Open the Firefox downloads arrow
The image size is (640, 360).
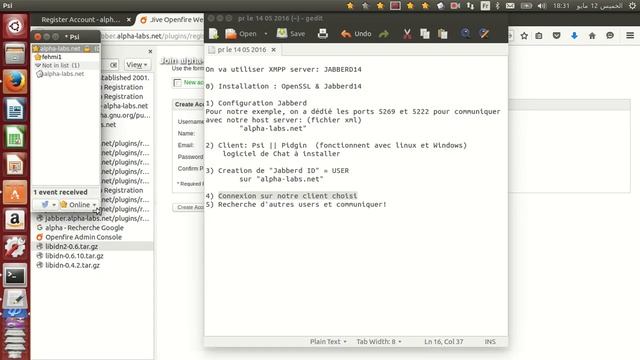click(x=574, y=36)
